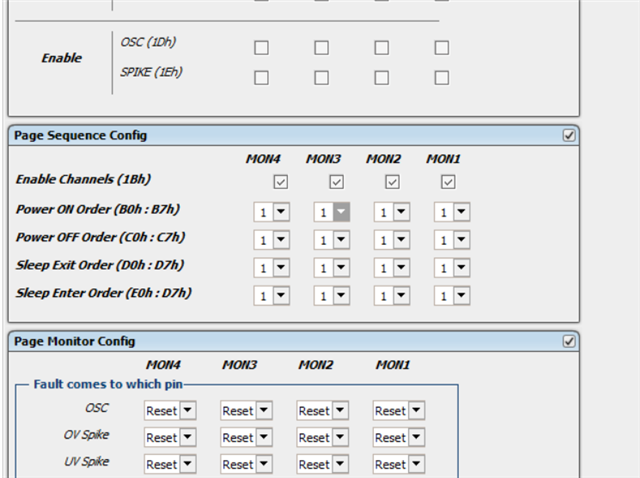Image resolution: width=640 pixels, height=478 pixels.
Task: Open Power OFF Order dropdown for MON2
Action: click(392, 240)
